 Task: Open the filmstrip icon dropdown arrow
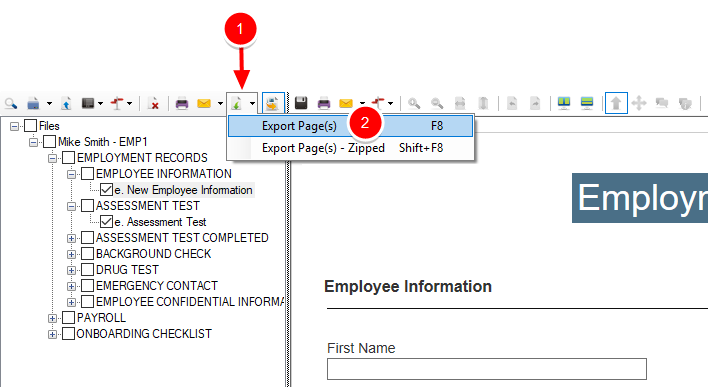[x=100, y=104]
